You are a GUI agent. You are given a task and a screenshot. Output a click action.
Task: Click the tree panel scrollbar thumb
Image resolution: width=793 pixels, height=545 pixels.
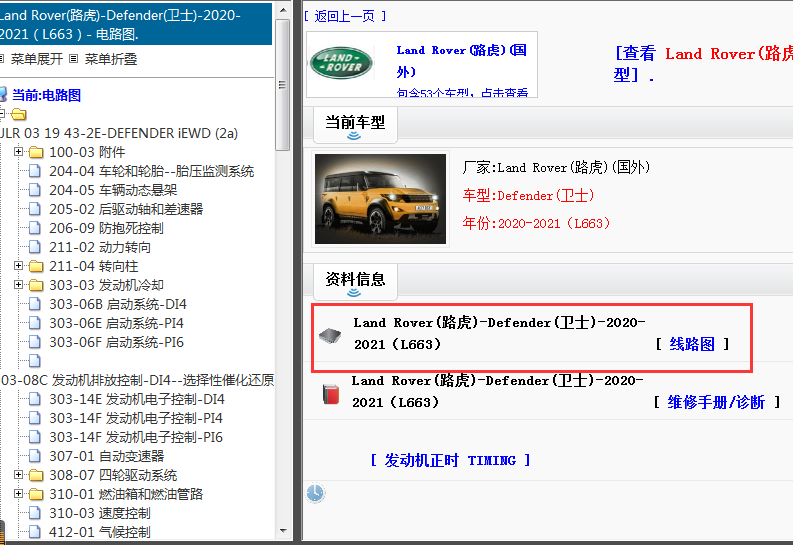click(x=283, y=85)
